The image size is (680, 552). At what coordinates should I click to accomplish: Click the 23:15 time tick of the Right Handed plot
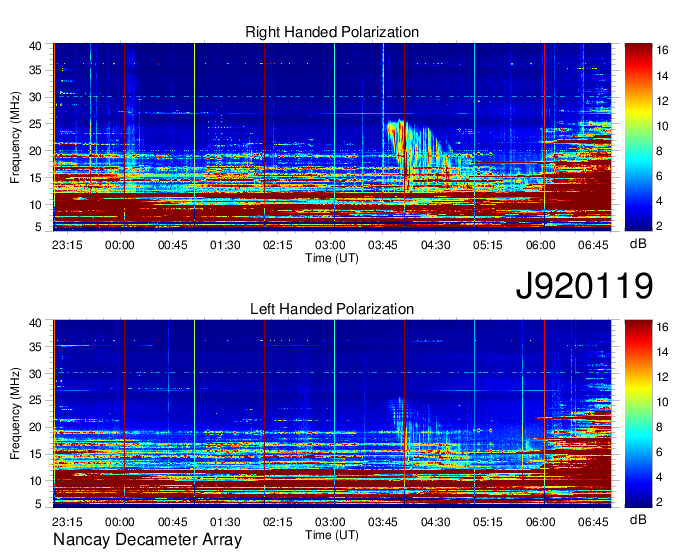click(67, 245)
